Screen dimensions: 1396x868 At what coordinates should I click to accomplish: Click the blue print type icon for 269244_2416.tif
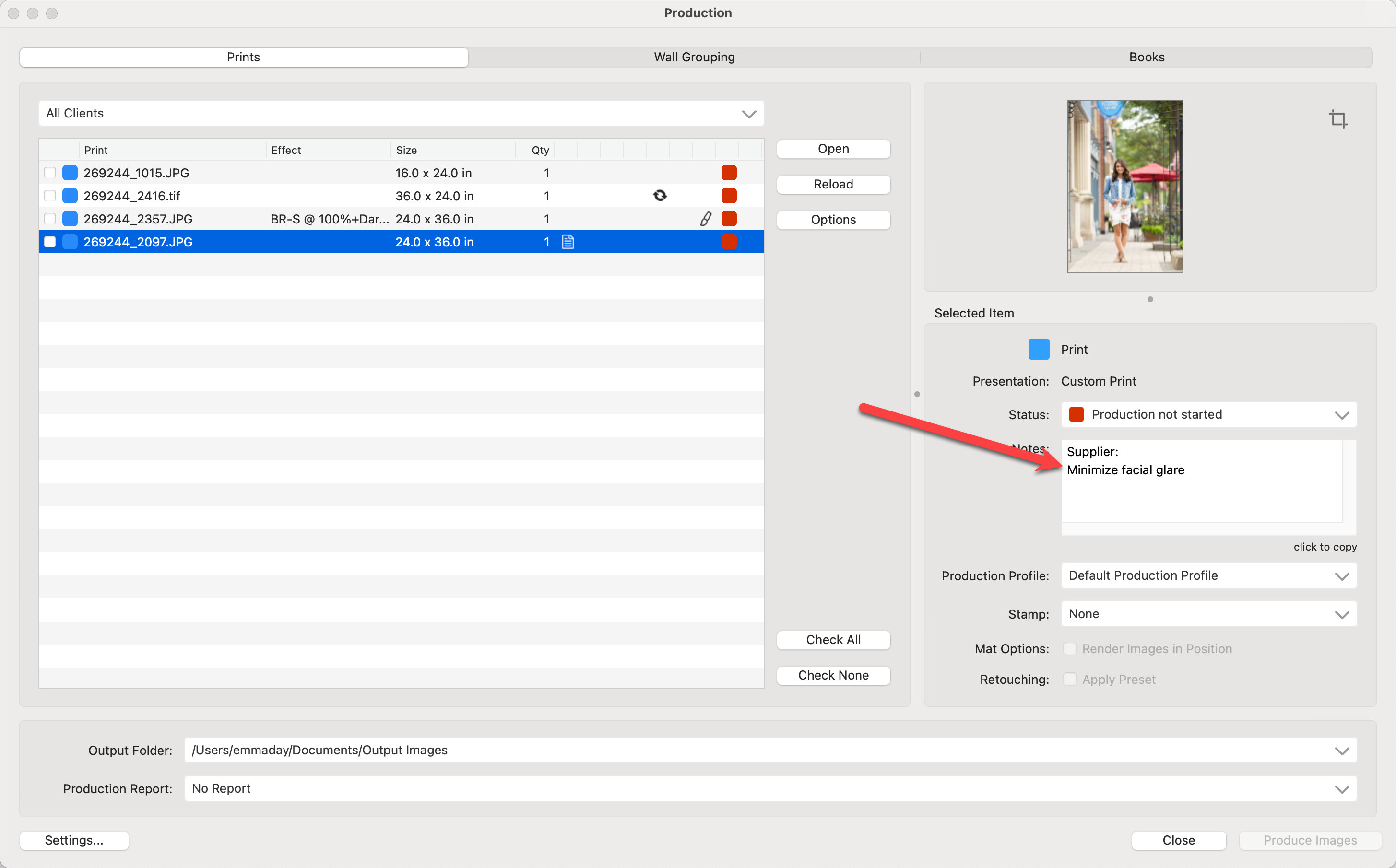(70, 196)
